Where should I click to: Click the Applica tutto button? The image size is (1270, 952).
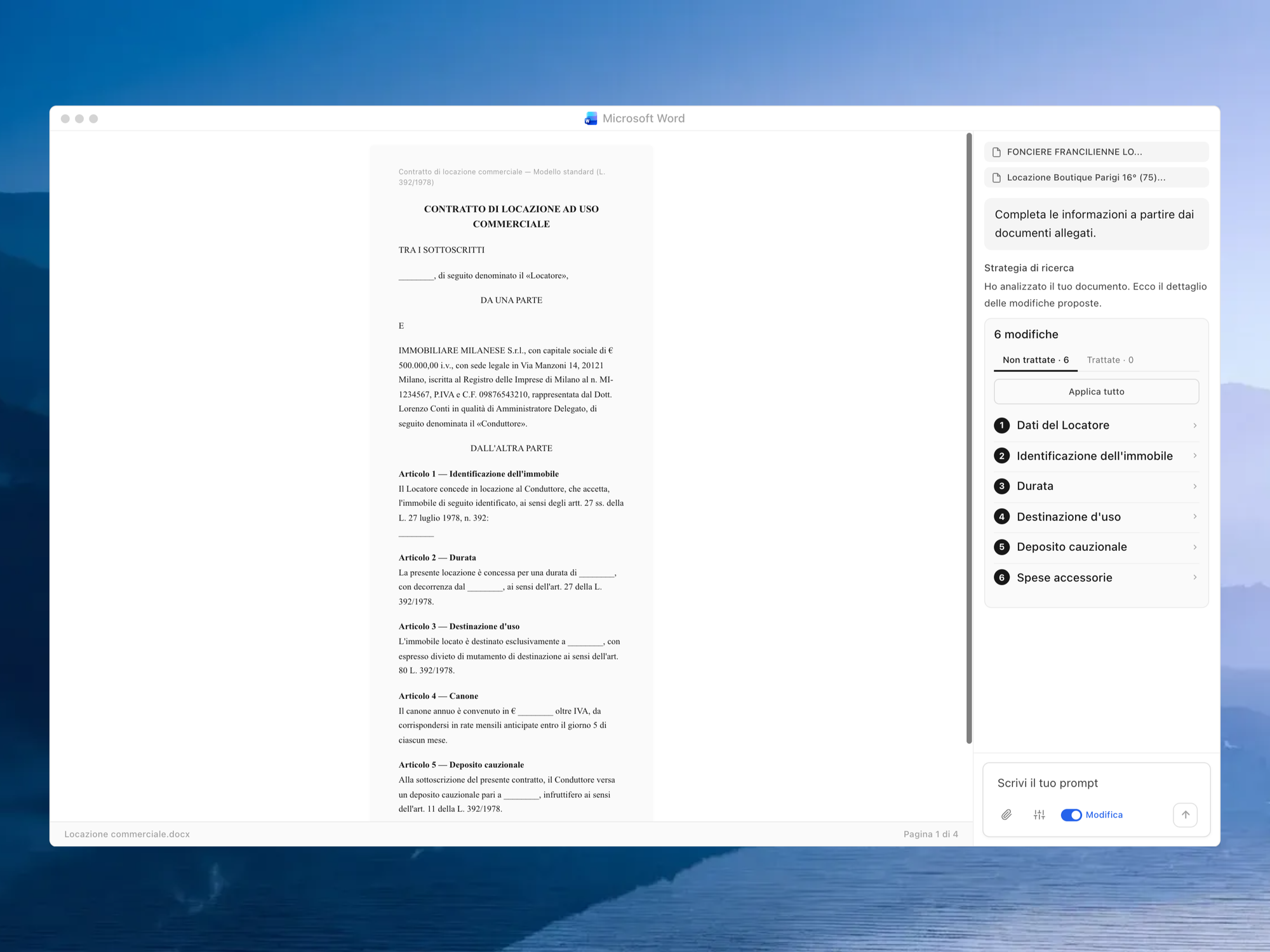click(x=1096, y=392)
